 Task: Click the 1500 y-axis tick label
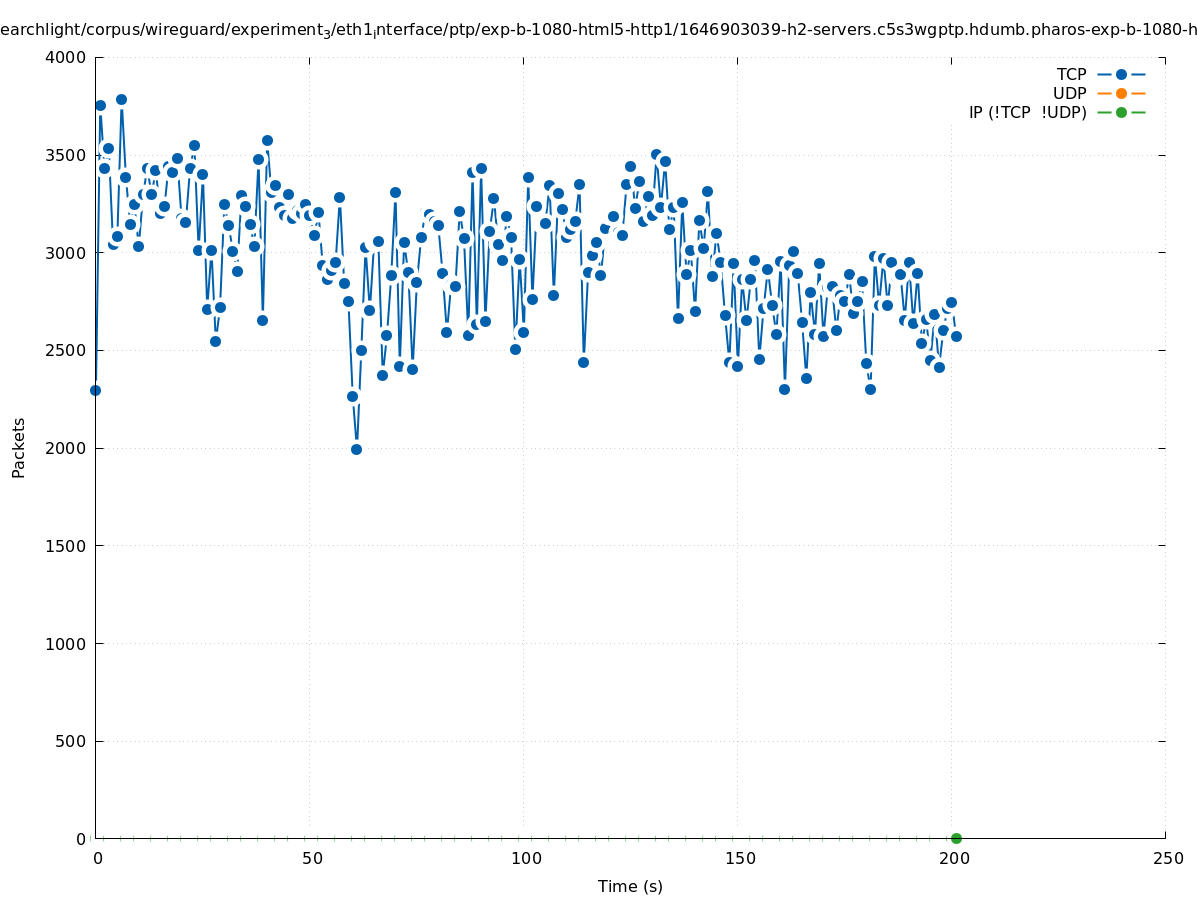click(x=65, y=546)
